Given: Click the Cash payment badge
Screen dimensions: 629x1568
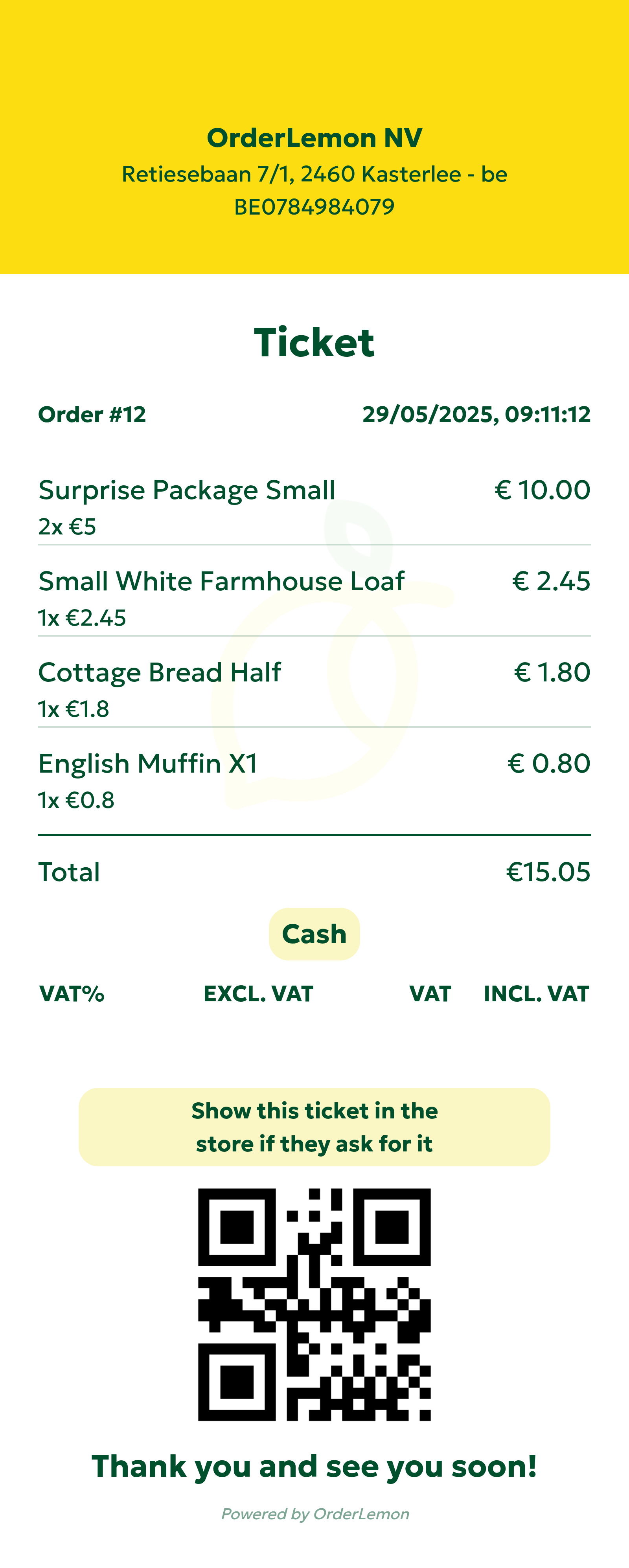Looking at the screenshot, I should (314, 934).
